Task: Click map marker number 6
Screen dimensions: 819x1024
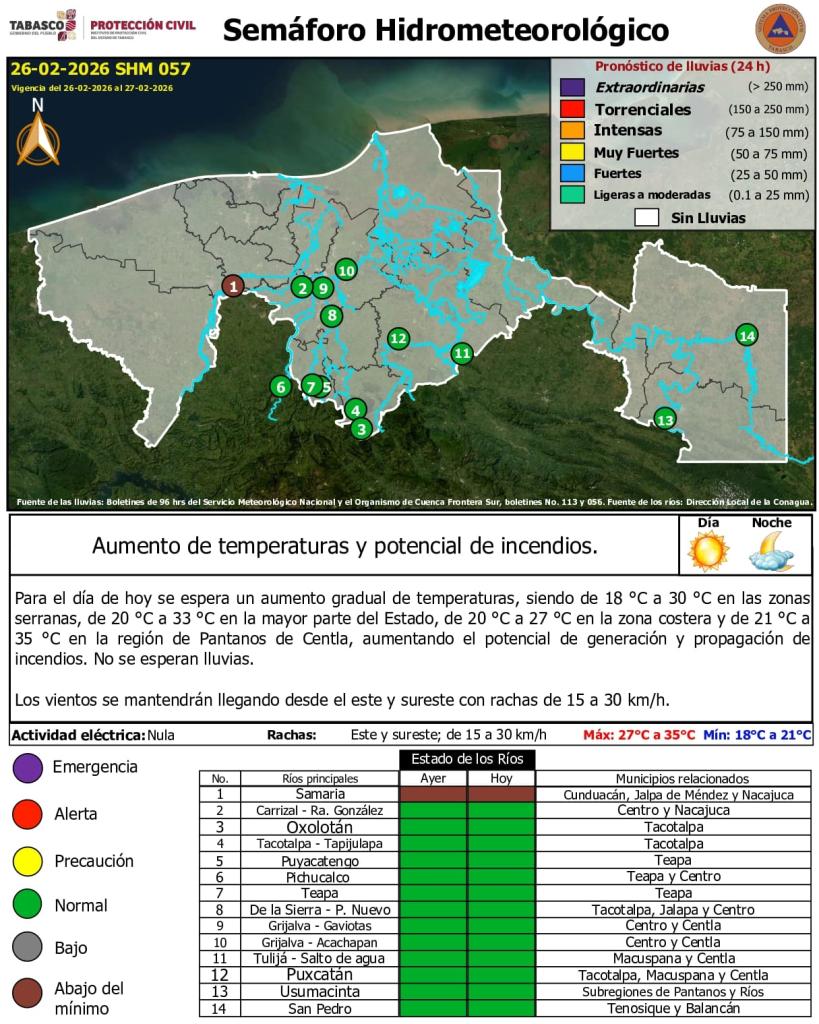Action: pyautogui.click(x=280, y=386)
